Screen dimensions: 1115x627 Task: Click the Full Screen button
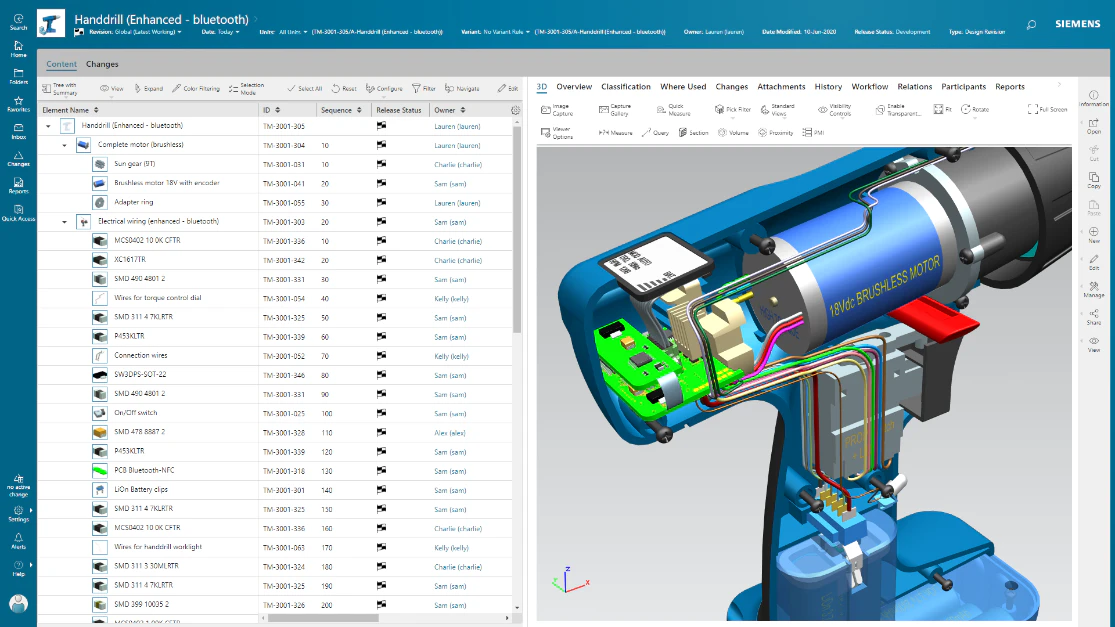(1047, 109)
